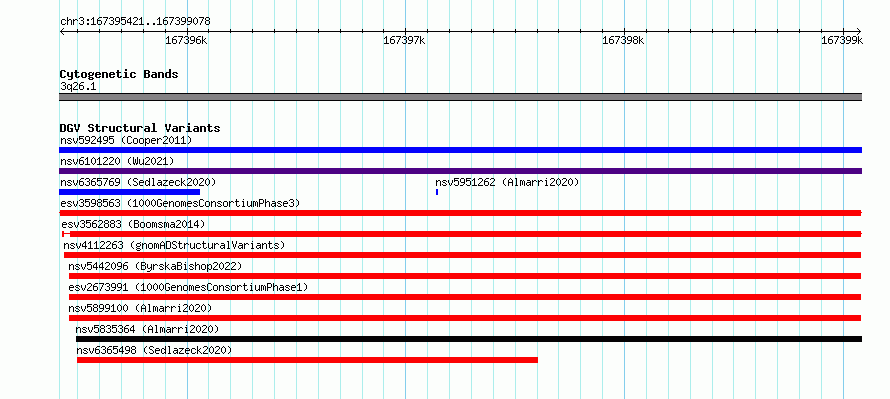Select the red nsv6365498 variant bar
This screenshot has width=890, height=399.
coord(307,360)
